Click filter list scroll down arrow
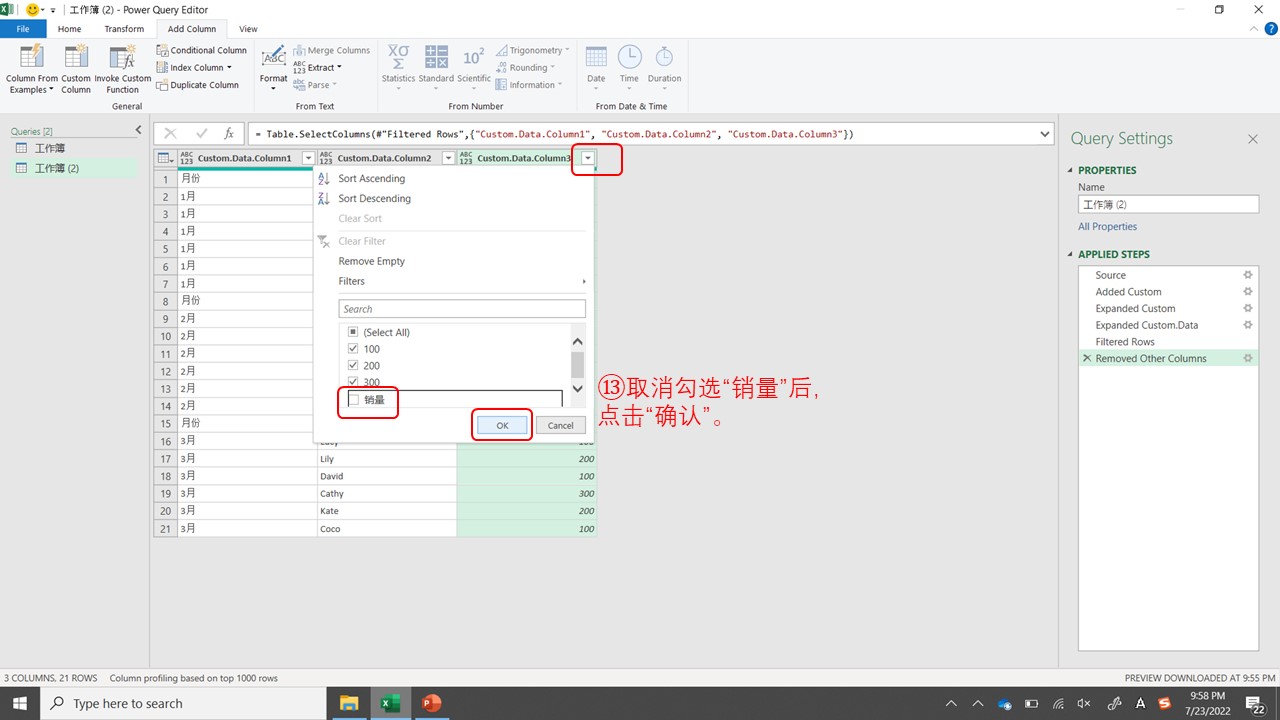 coord(577,389)
